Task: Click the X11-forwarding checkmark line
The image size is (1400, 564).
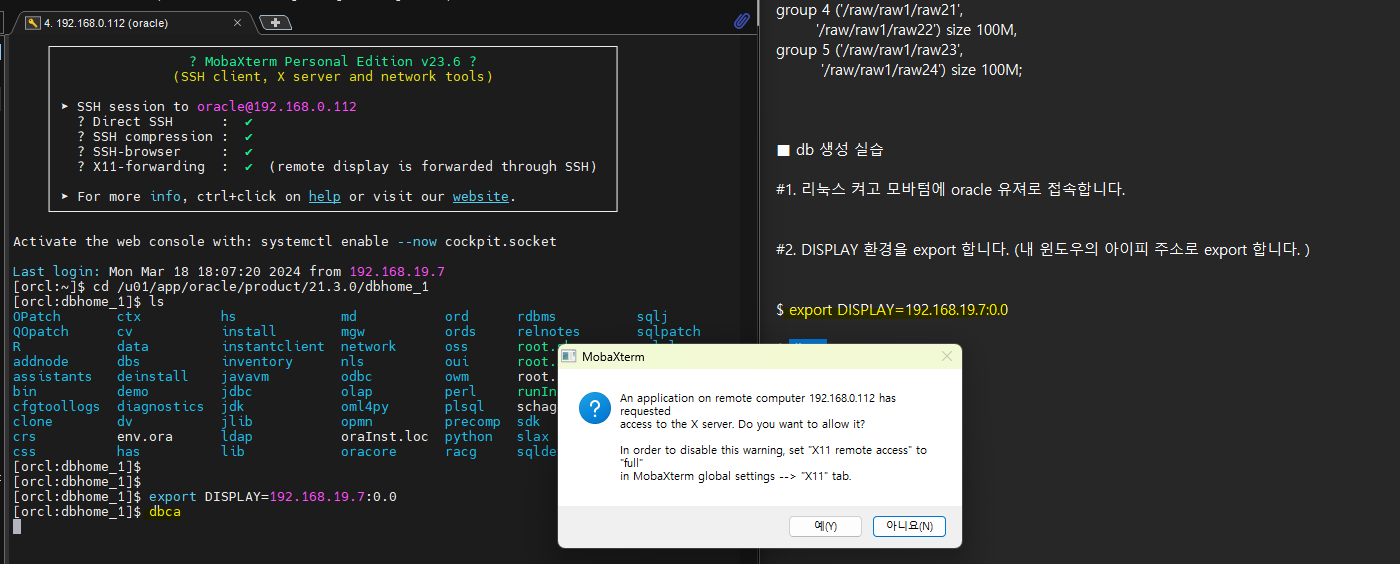Action: tap(337, 167)
